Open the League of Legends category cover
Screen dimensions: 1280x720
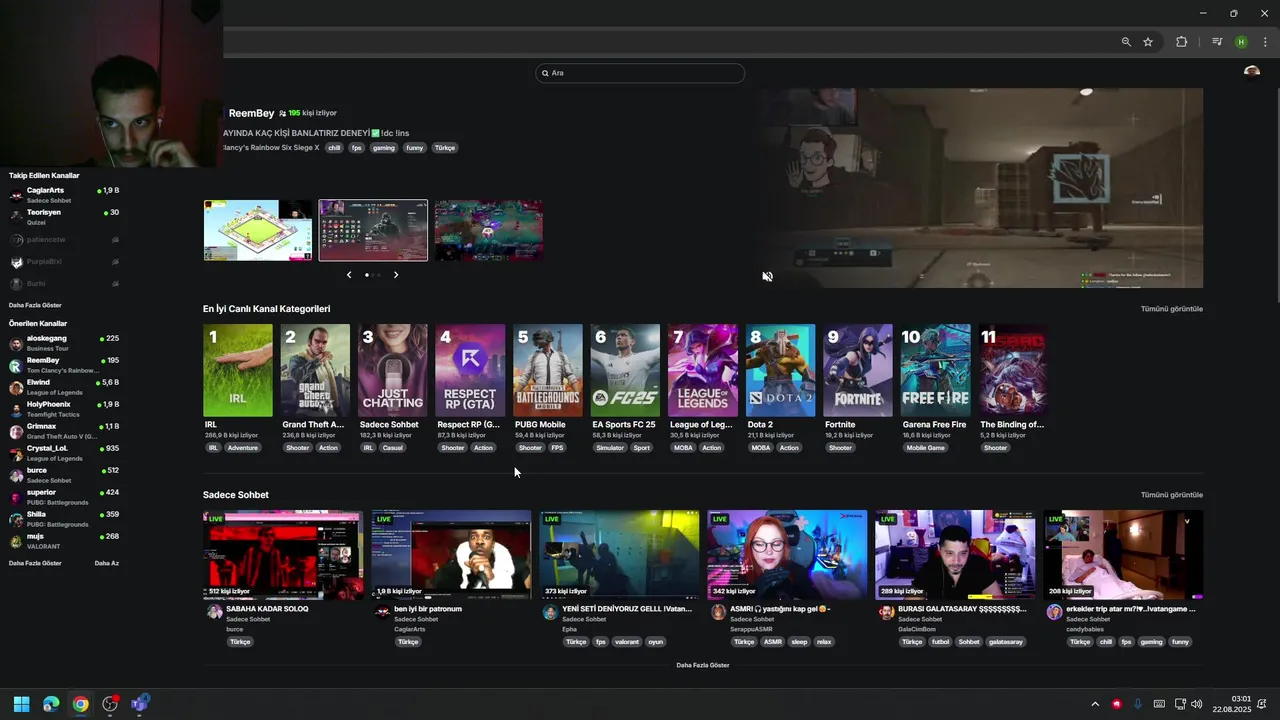pos(703,370)
